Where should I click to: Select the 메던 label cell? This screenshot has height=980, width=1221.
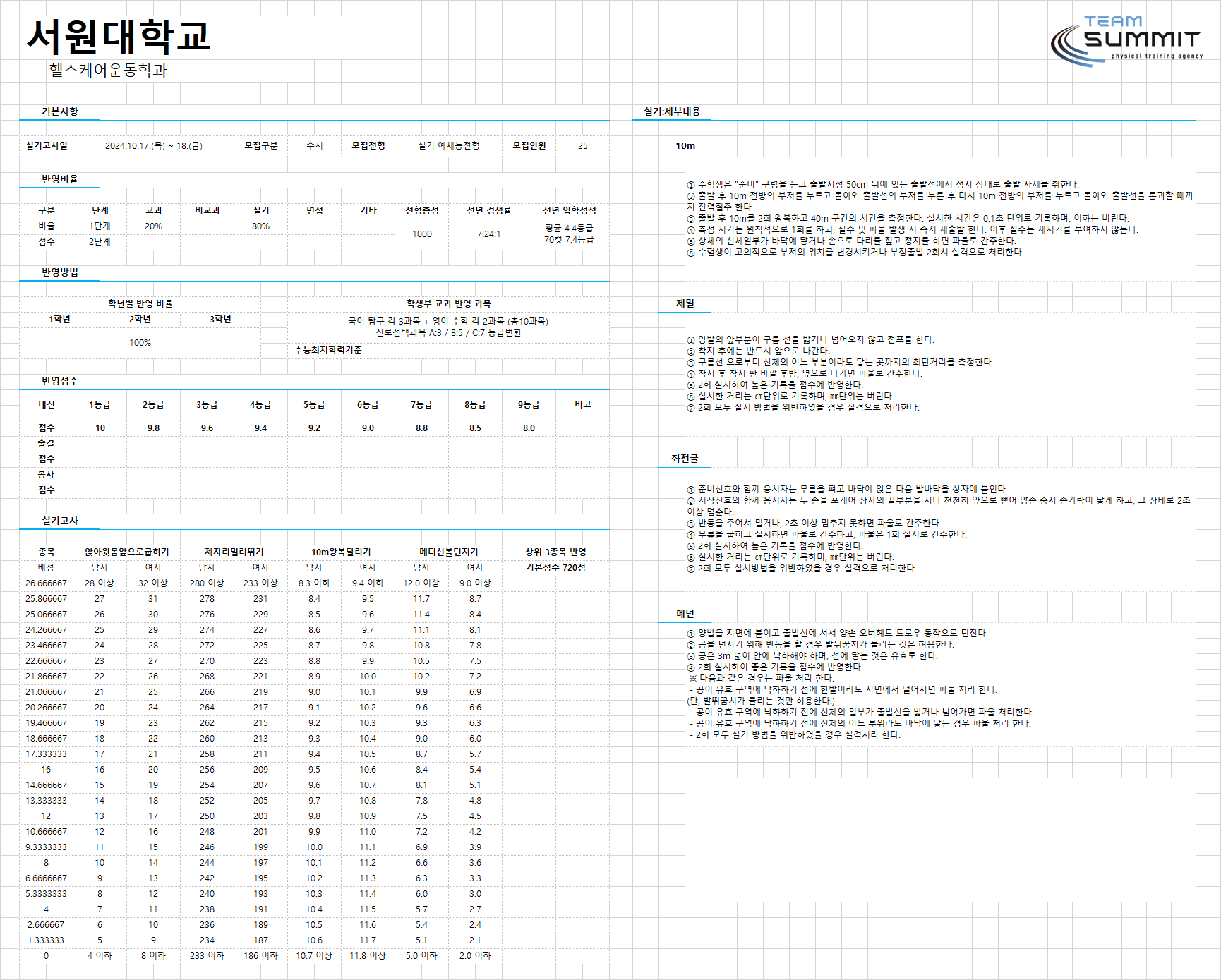(685, 614)
